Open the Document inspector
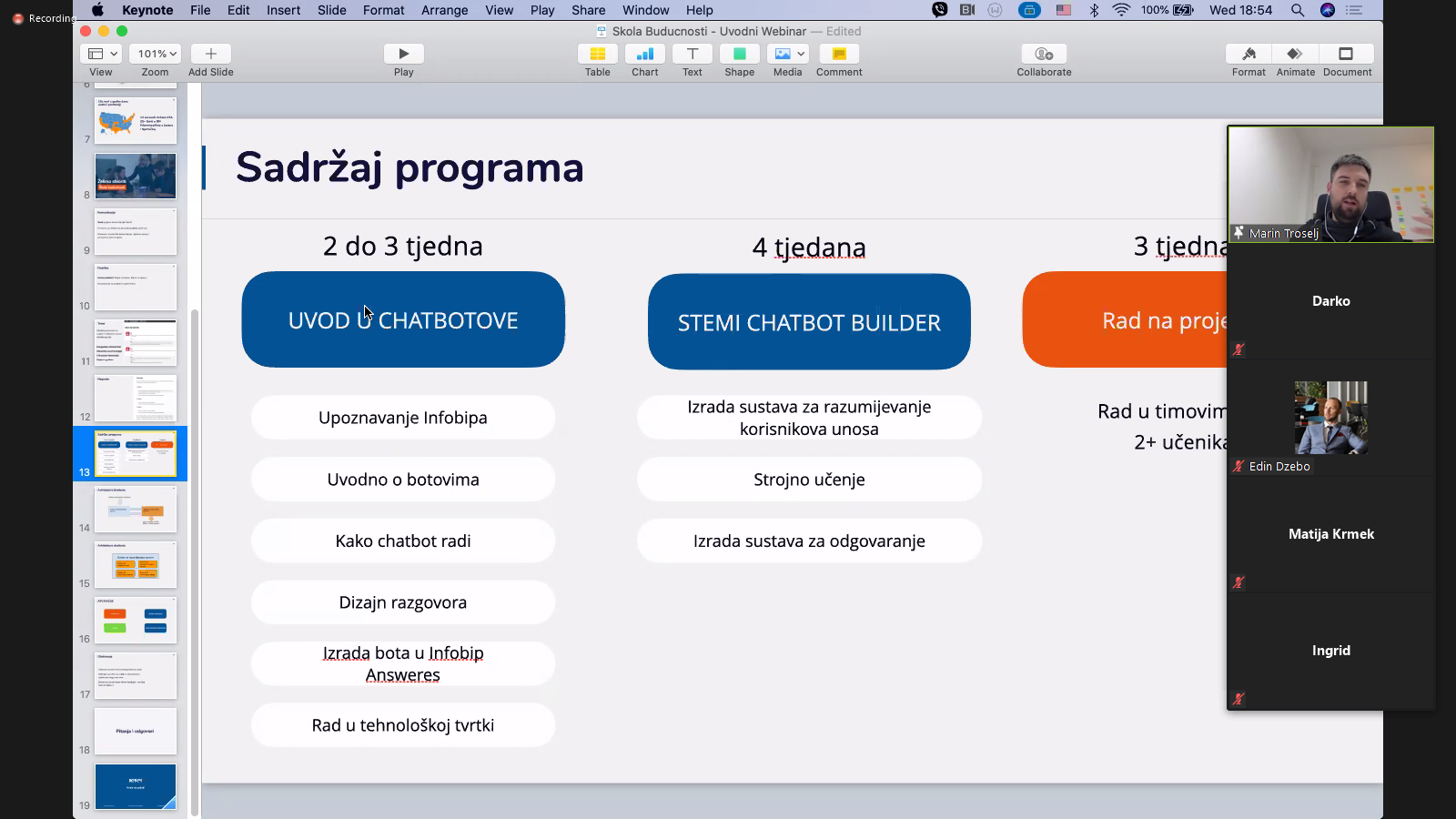 coord(1347,54)
